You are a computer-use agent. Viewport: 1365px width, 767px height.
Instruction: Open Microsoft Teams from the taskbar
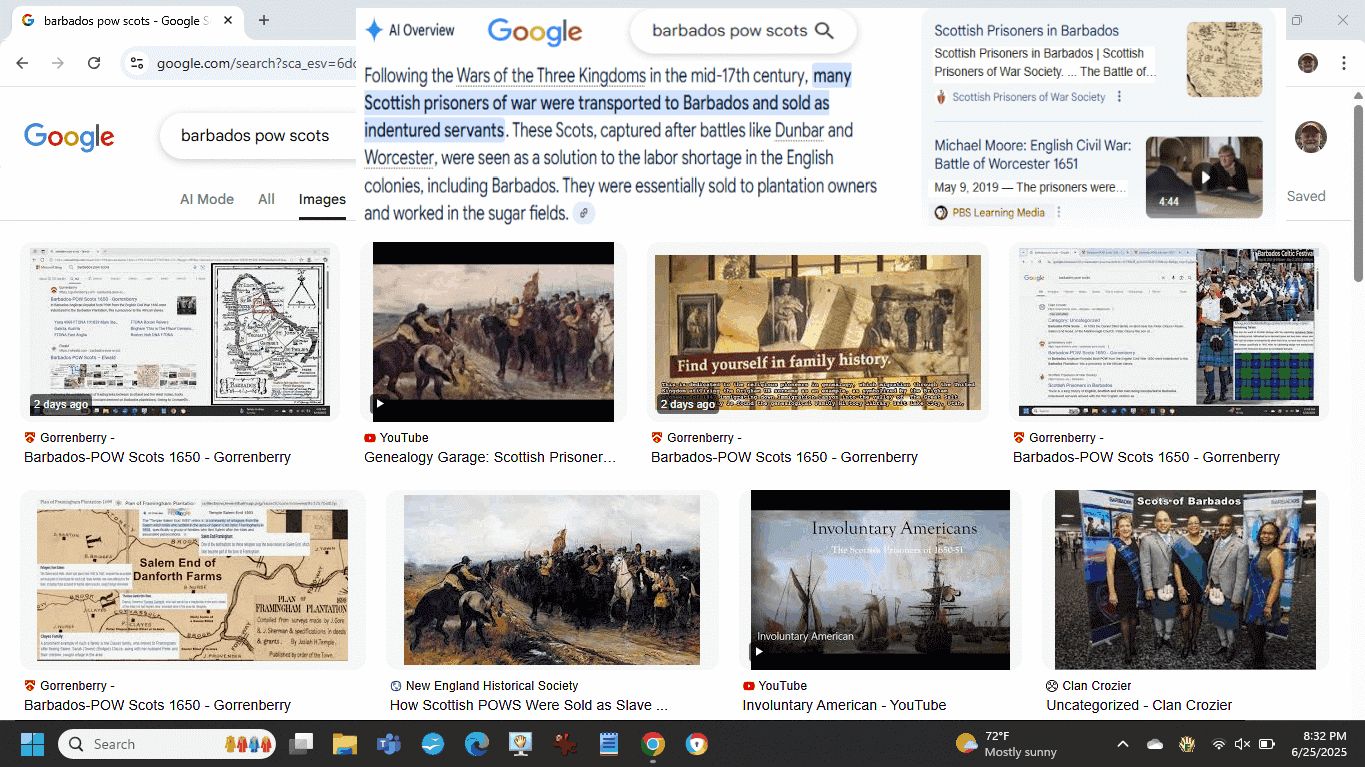point(388,744)
